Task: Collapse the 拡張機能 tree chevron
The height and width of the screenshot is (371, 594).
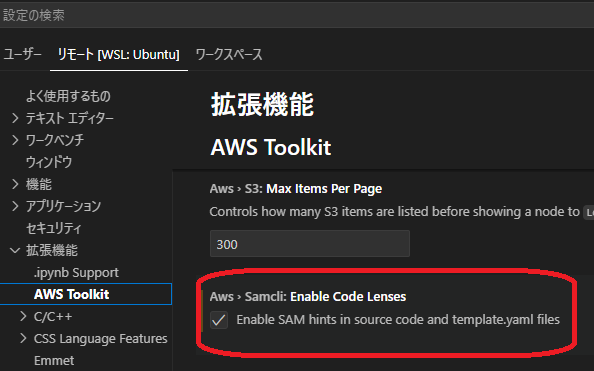Action: click(x=15, y=250)
